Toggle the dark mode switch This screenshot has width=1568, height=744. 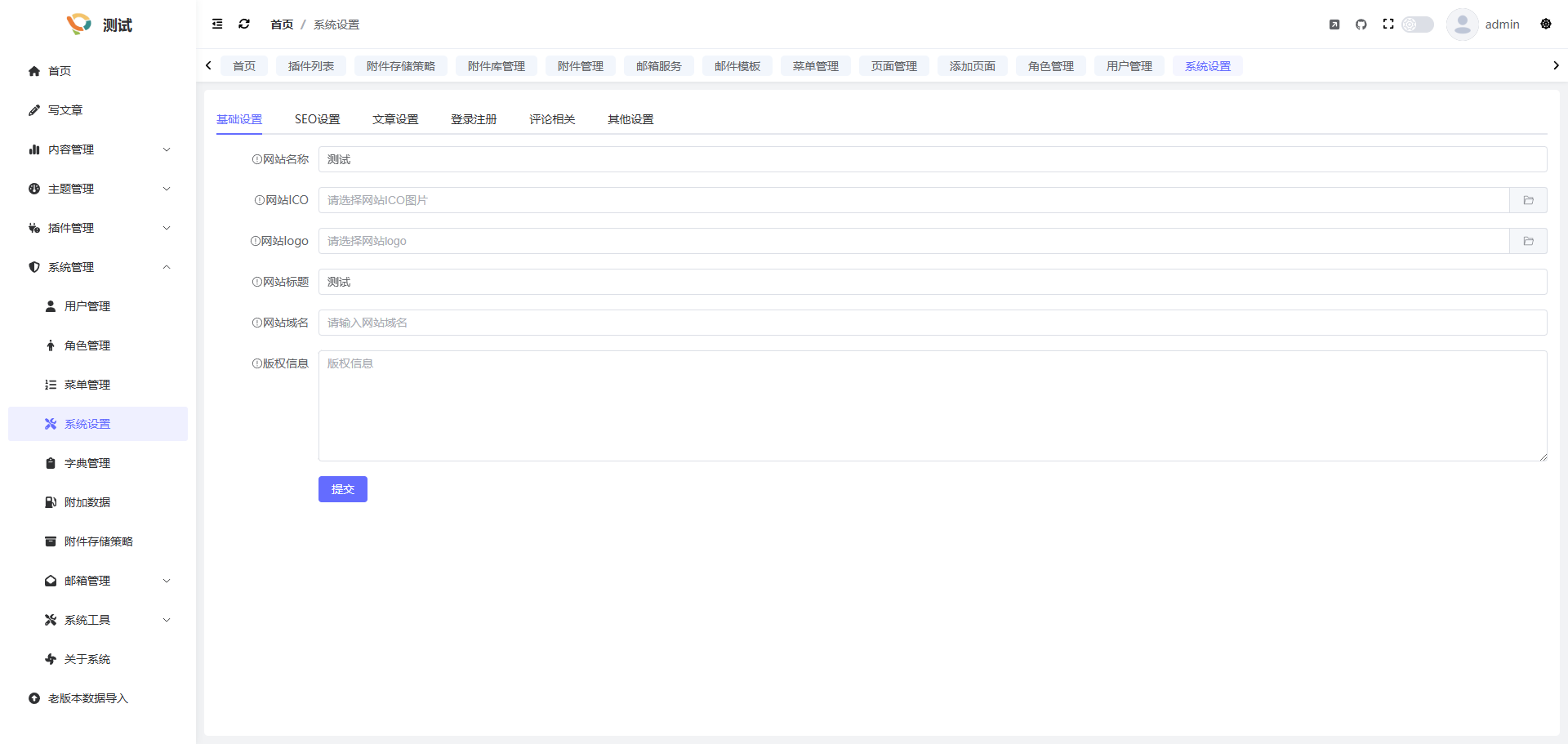click(1418, 25)
